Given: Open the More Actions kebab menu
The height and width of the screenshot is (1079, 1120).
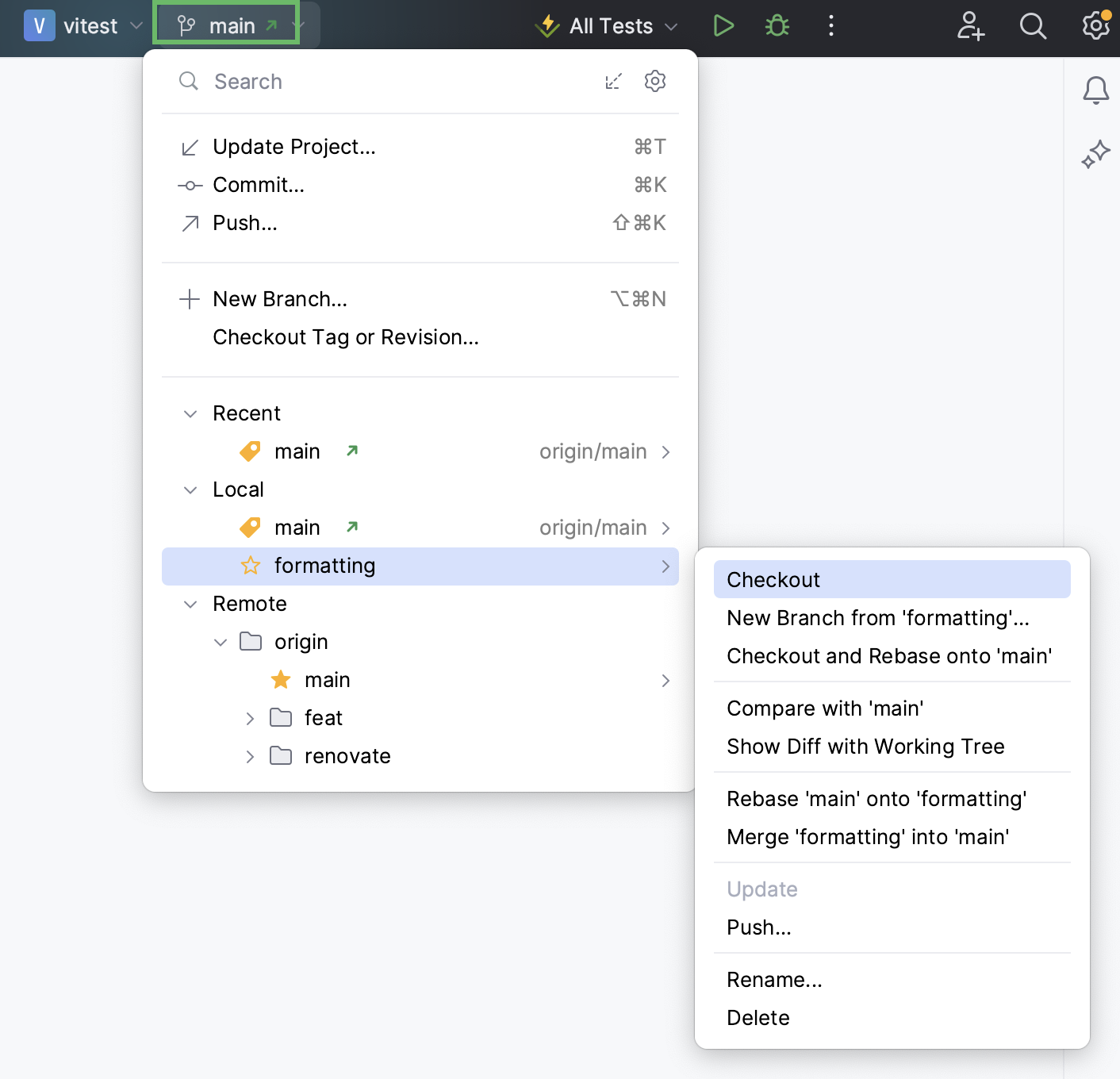Looking at the screenshot, I should point(830,25).
